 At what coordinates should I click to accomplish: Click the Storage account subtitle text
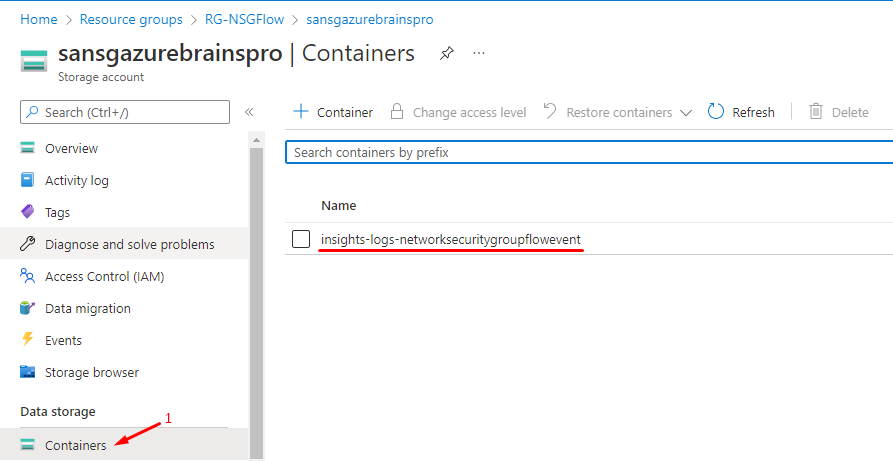click(101, 77)
